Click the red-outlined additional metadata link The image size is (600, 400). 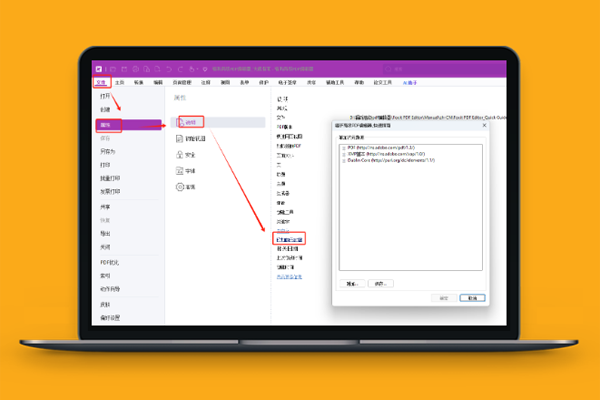pyautogui.click(x=289, y=240)
